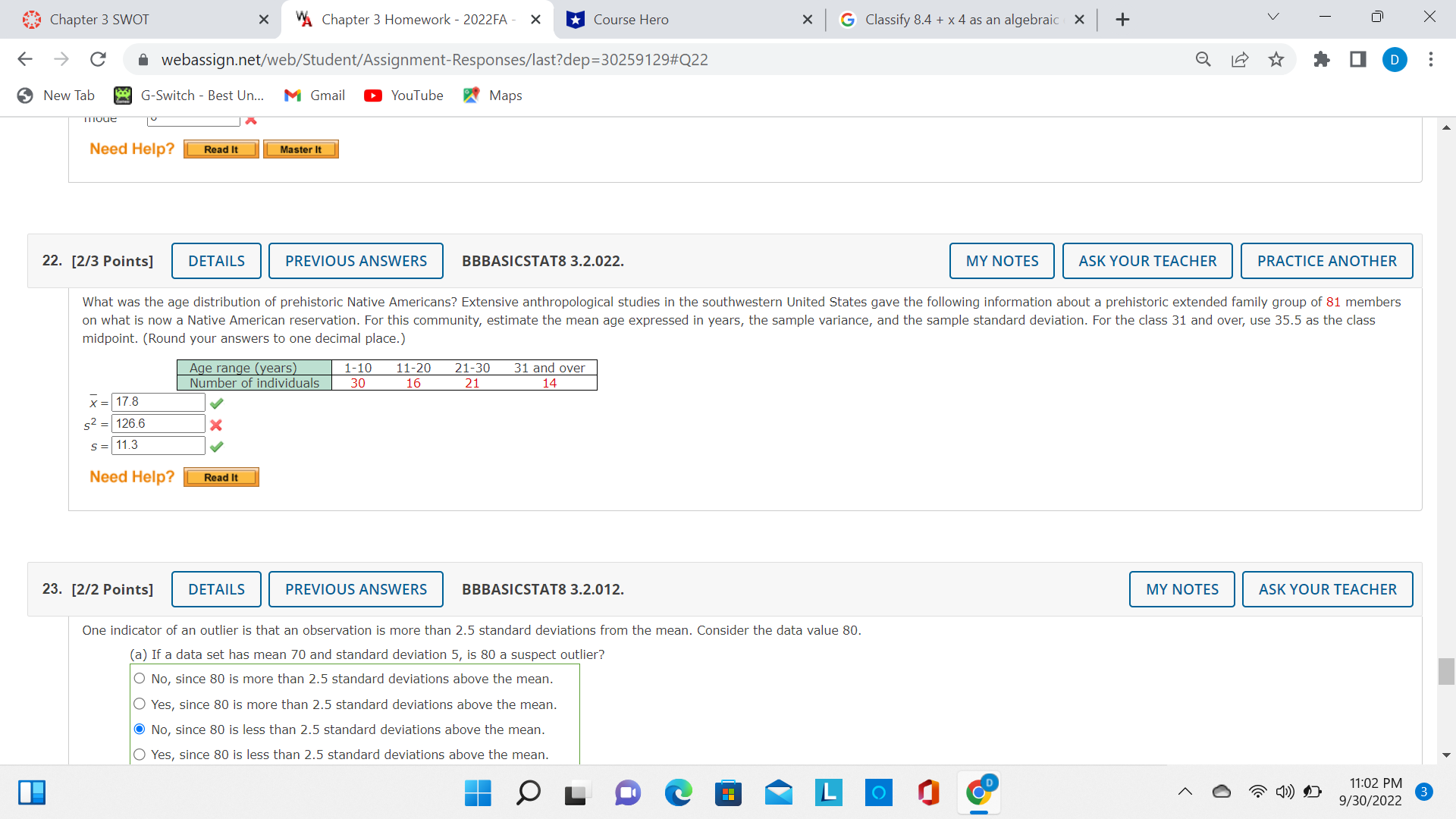Click the share icon in the address bar
The image size is (1456, 819).
click(x=1240, y=59)
